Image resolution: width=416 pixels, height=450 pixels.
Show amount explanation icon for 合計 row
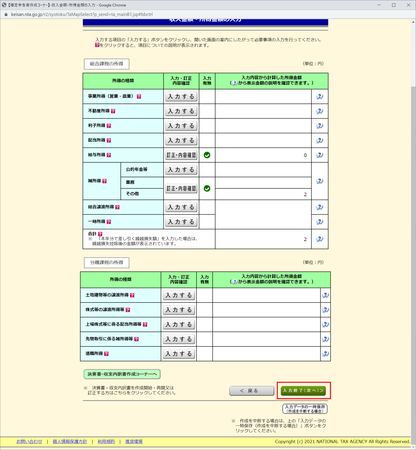click(320, 239)
